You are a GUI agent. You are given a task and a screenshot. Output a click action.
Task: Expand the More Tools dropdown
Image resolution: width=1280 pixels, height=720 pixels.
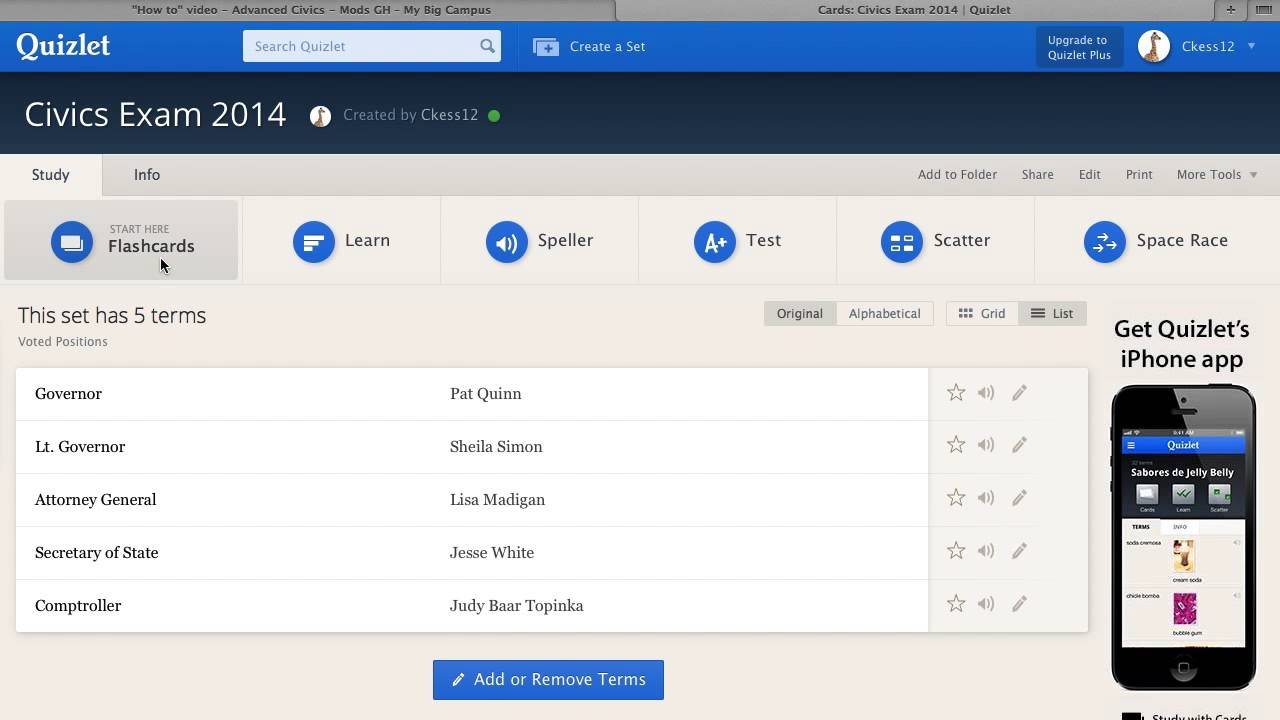click(1217, 174)
